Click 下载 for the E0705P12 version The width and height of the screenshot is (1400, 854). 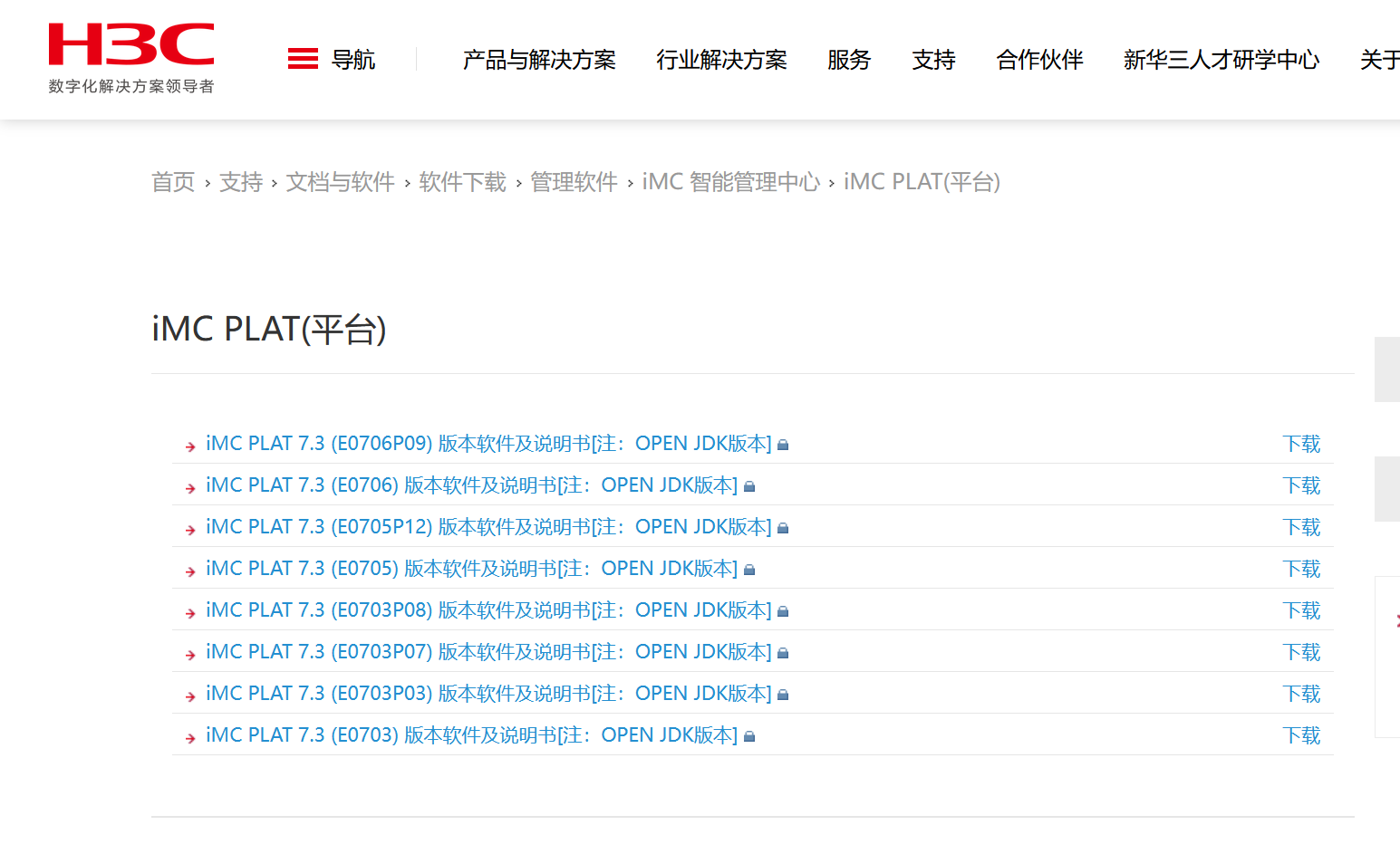tap(1301, 527)
